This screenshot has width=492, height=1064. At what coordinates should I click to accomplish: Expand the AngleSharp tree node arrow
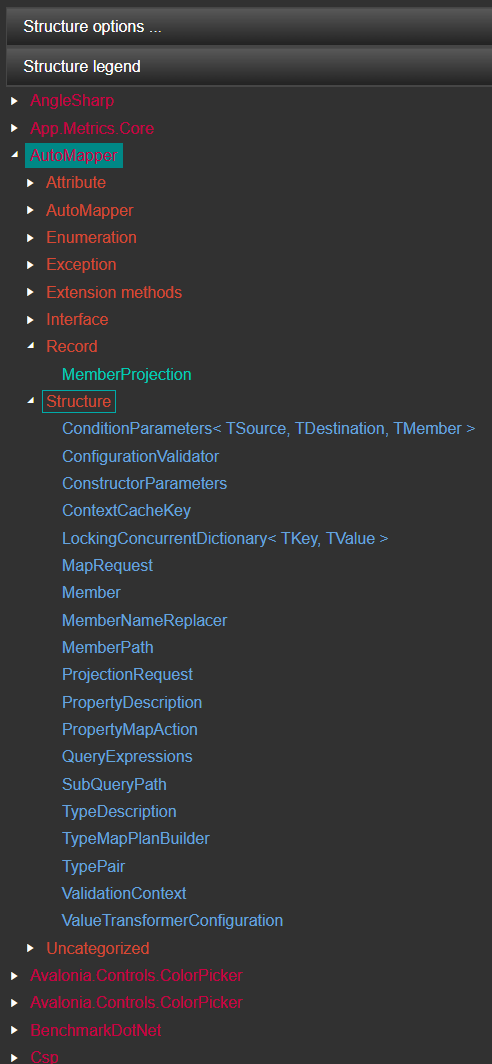coord(14,101)
